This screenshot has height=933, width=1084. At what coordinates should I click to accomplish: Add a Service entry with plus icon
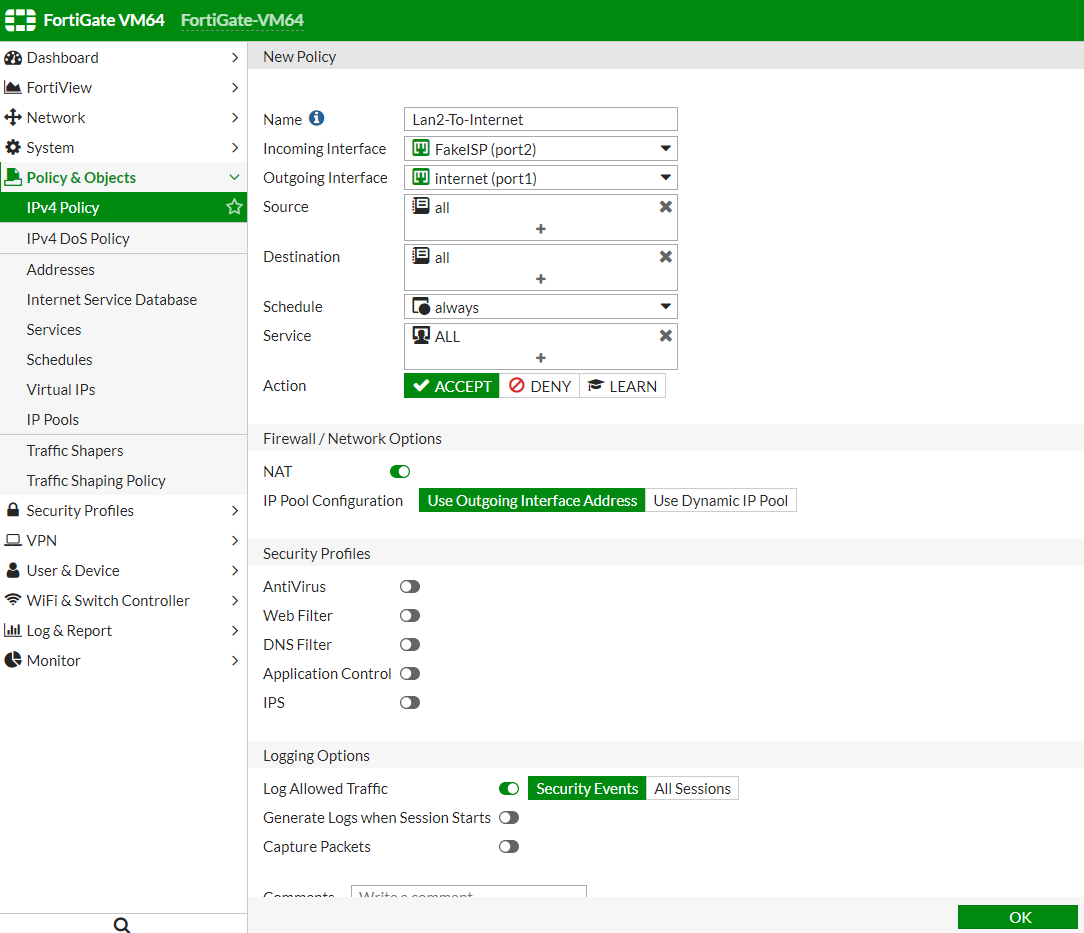click(x=541, y=358)
